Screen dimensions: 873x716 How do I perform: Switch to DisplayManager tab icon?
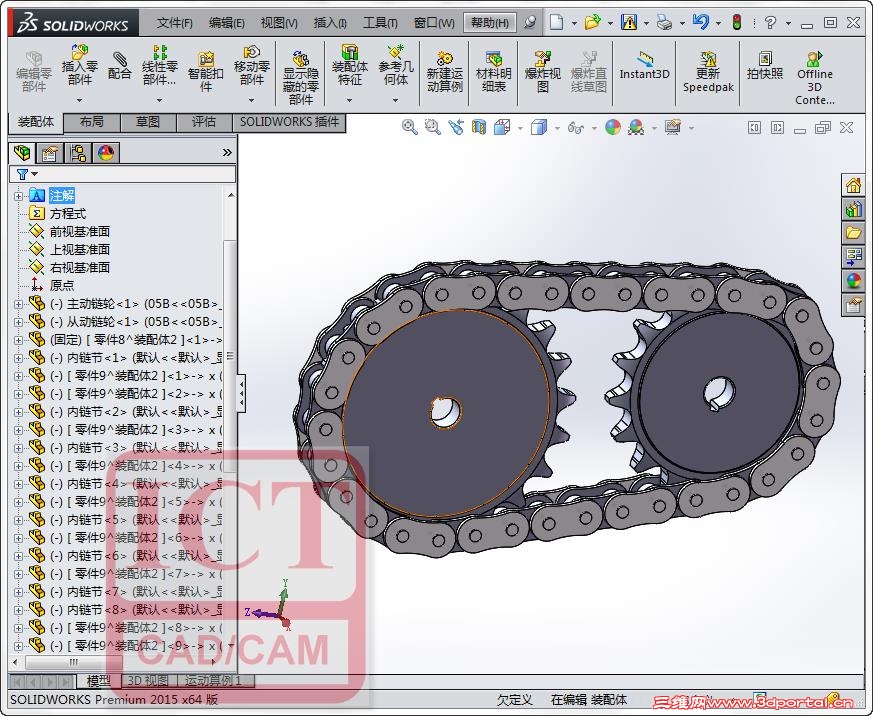[x=105, y=153]
